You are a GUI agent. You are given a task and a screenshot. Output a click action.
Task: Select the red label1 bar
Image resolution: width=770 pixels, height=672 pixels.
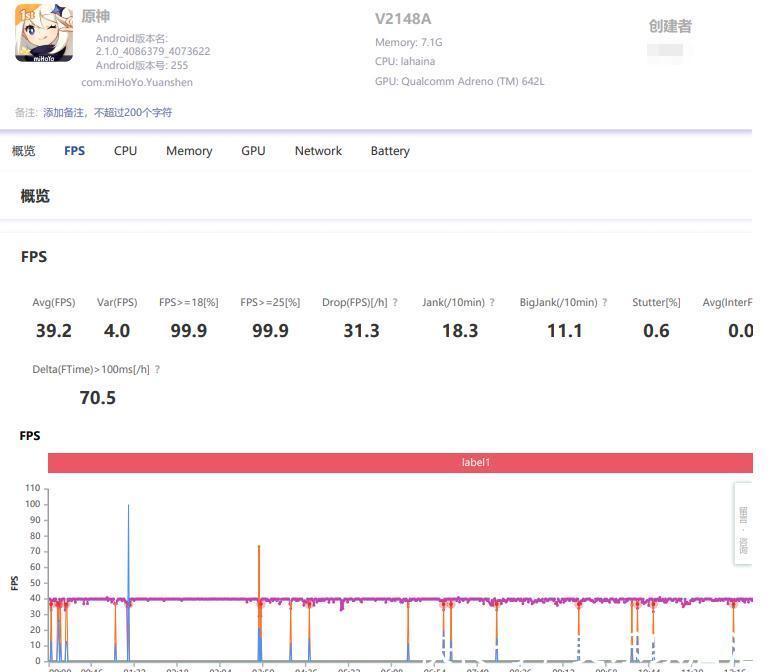(x=400, y=463)
